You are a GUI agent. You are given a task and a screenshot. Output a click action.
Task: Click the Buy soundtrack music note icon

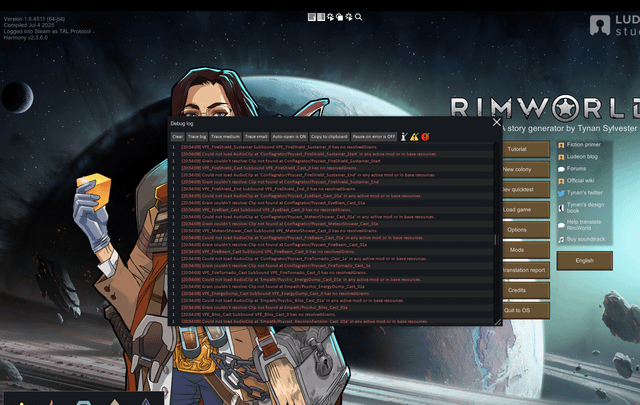[561, 239]
